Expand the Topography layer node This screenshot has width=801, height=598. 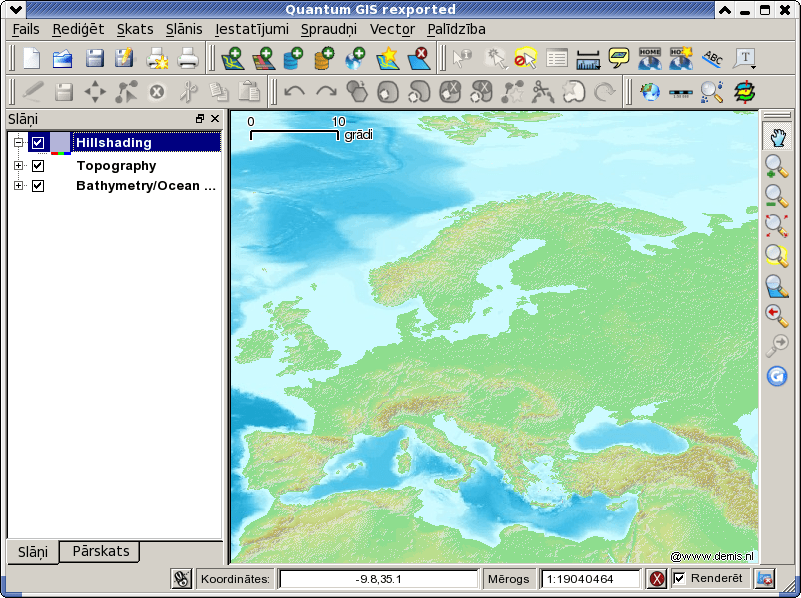[x=18, y=165]
